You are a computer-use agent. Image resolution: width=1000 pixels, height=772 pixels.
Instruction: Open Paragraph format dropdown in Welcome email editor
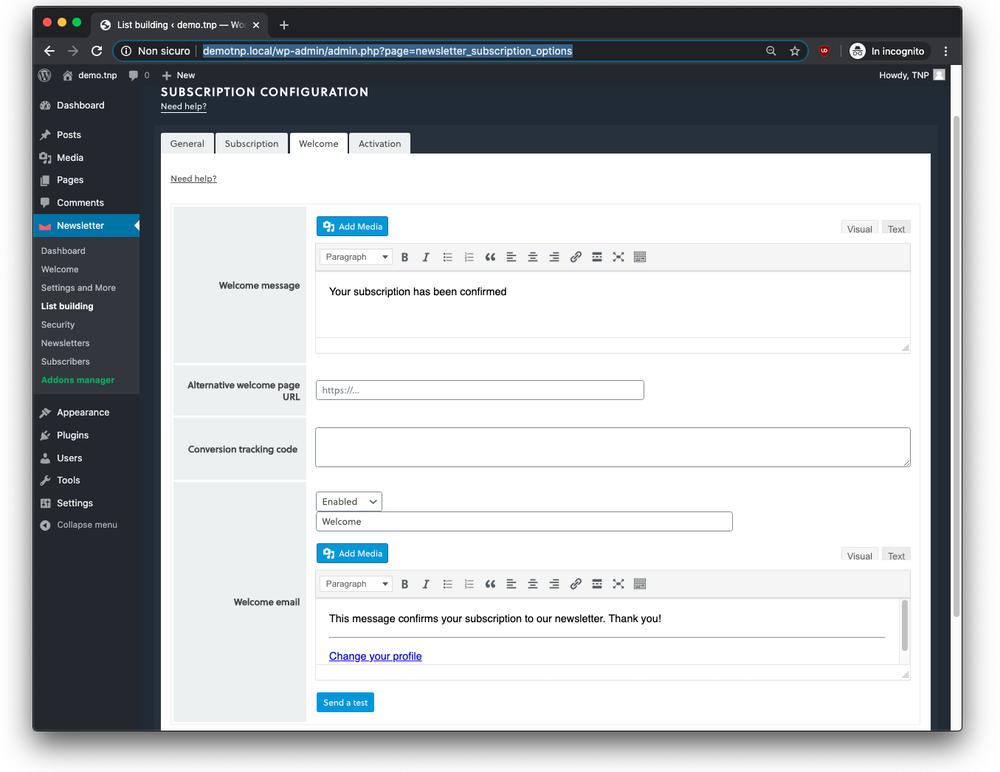[356, 584]
